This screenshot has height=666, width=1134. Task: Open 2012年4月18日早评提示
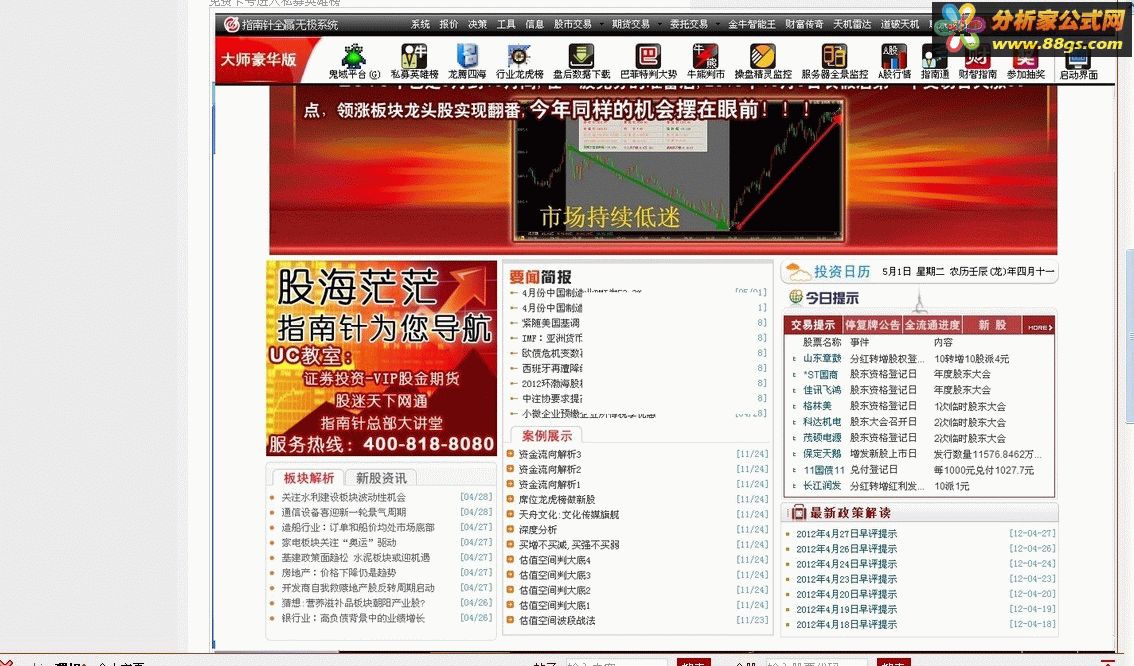tap(846, 624)
